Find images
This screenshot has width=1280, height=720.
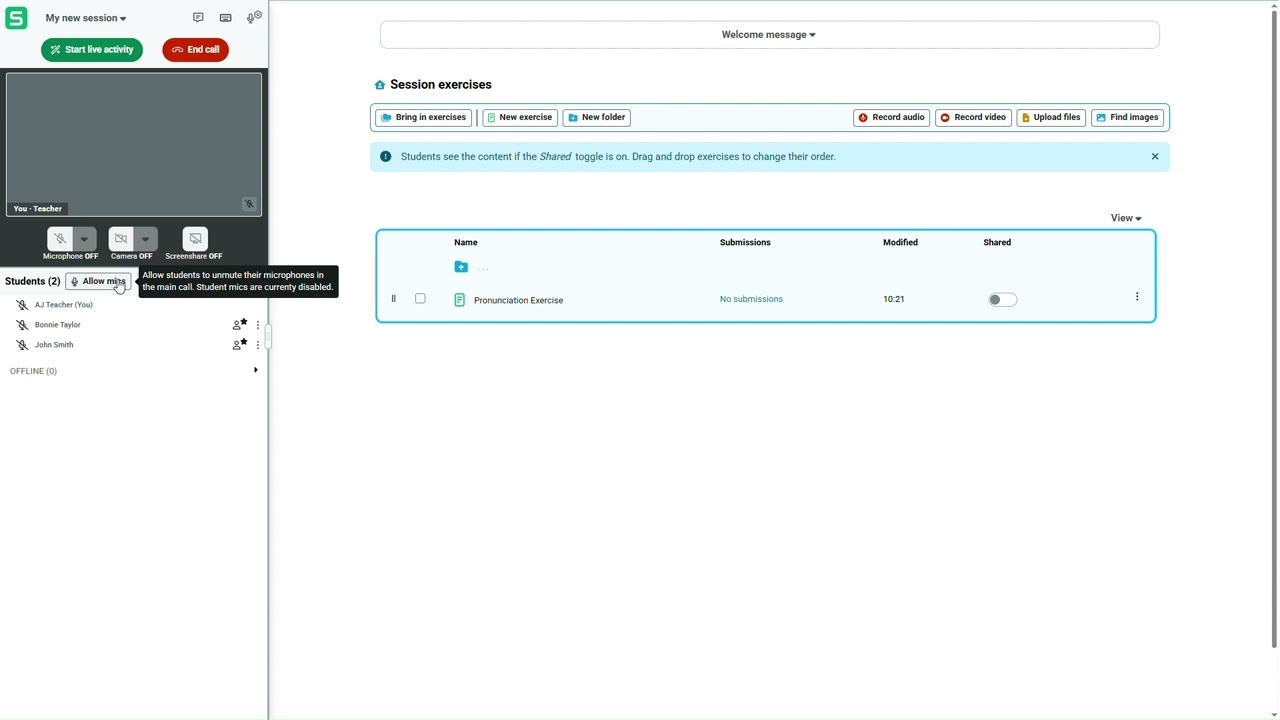click(1128, 118)
